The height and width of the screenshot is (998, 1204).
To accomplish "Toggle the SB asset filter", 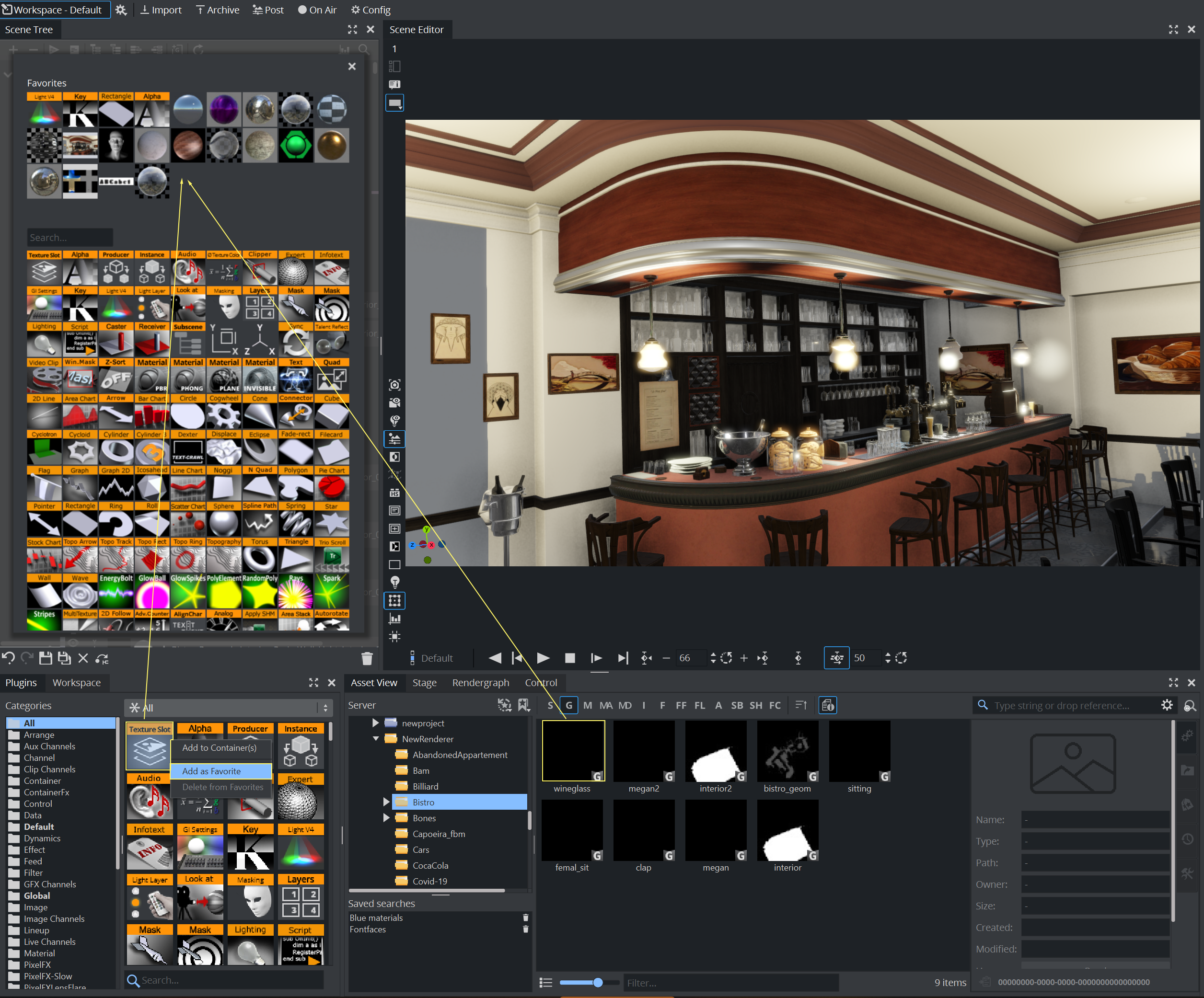I will pos(737,706).
